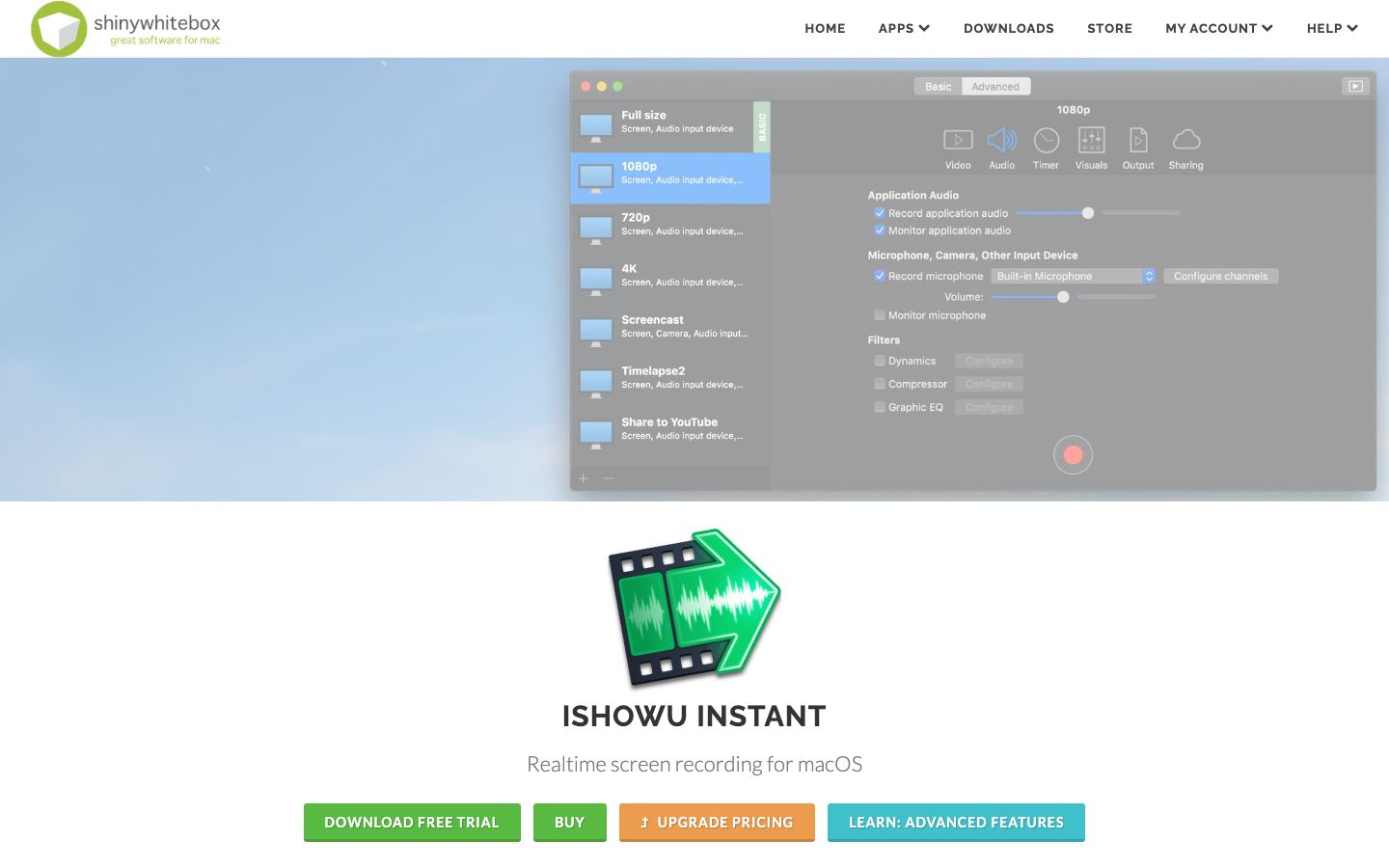Open the Sharing cloud icon

[x=1186, y=140]
